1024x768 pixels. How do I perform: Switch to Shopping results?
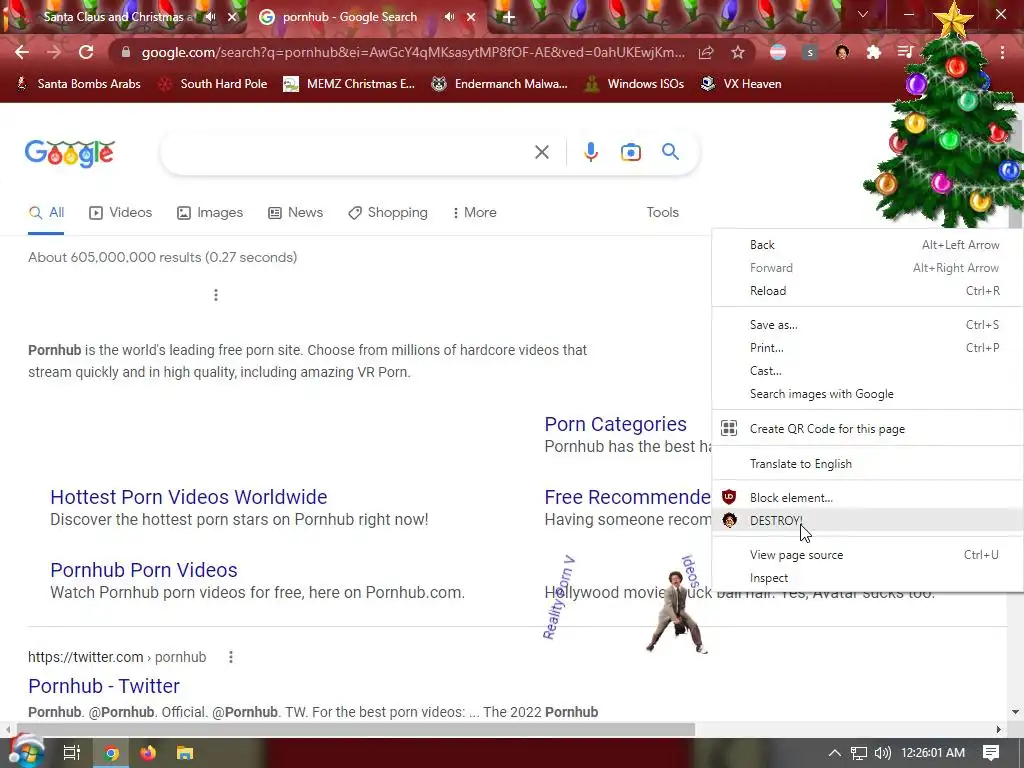tap(388, 213)
